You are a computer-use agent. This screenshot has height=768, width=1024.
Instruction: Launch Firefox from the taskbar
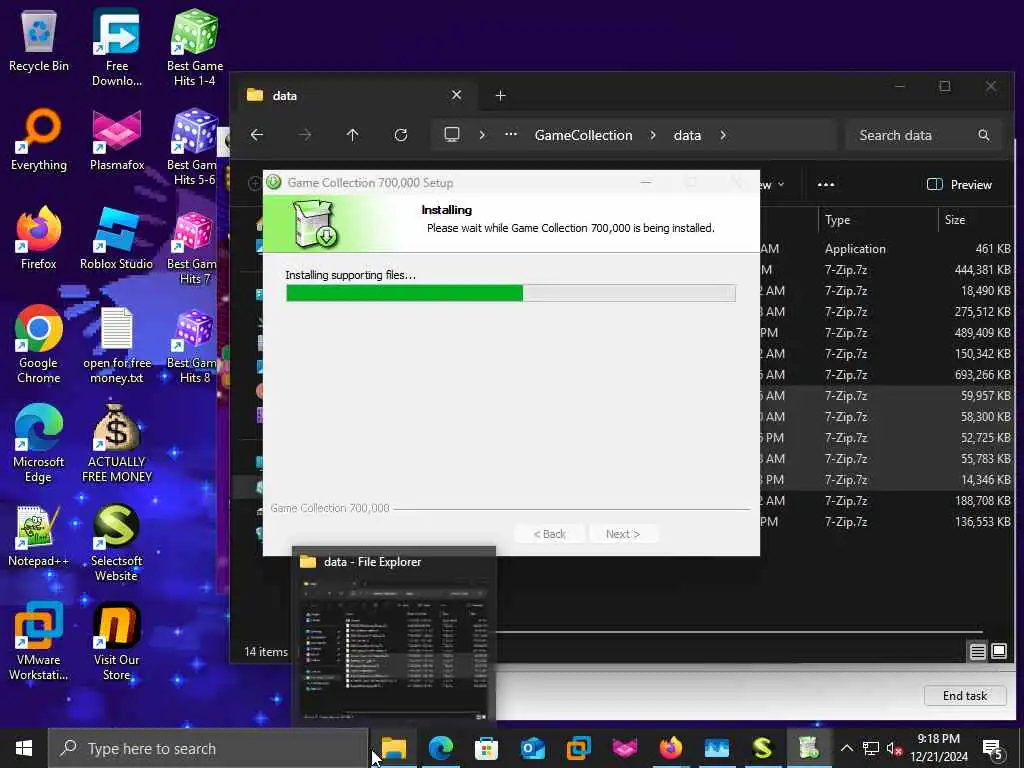671,748
